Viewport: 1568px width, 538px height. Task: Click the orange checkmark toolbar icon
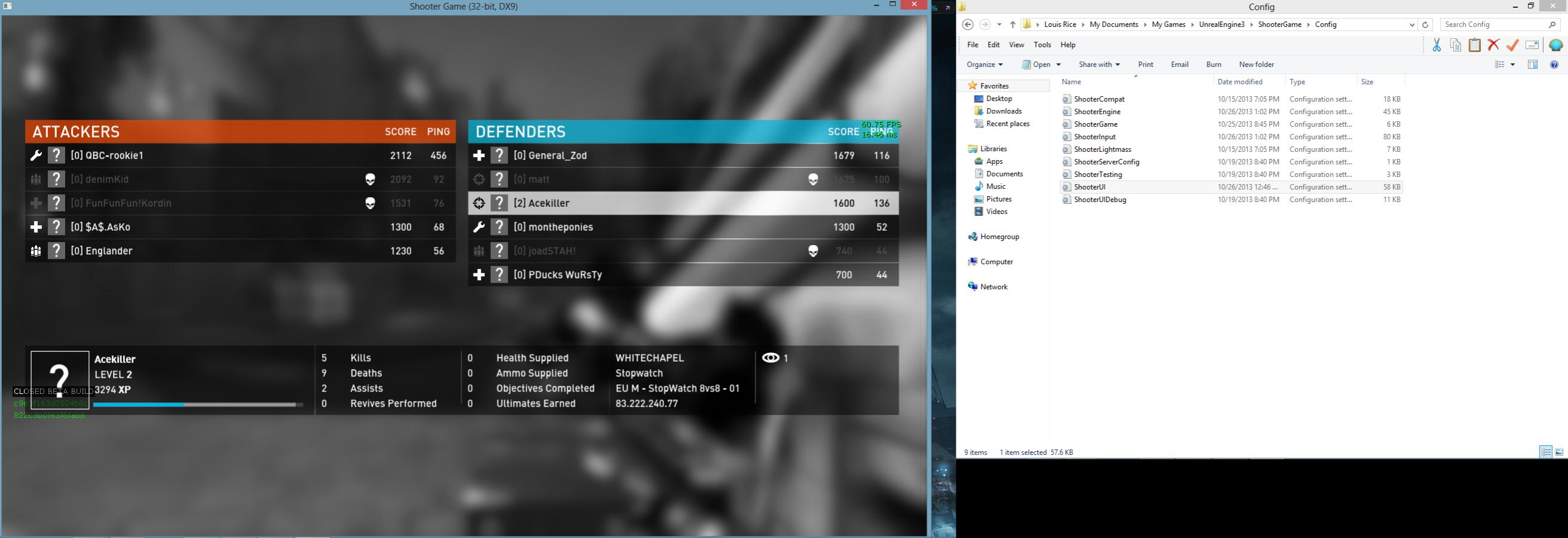click(x=1512, y=45)
